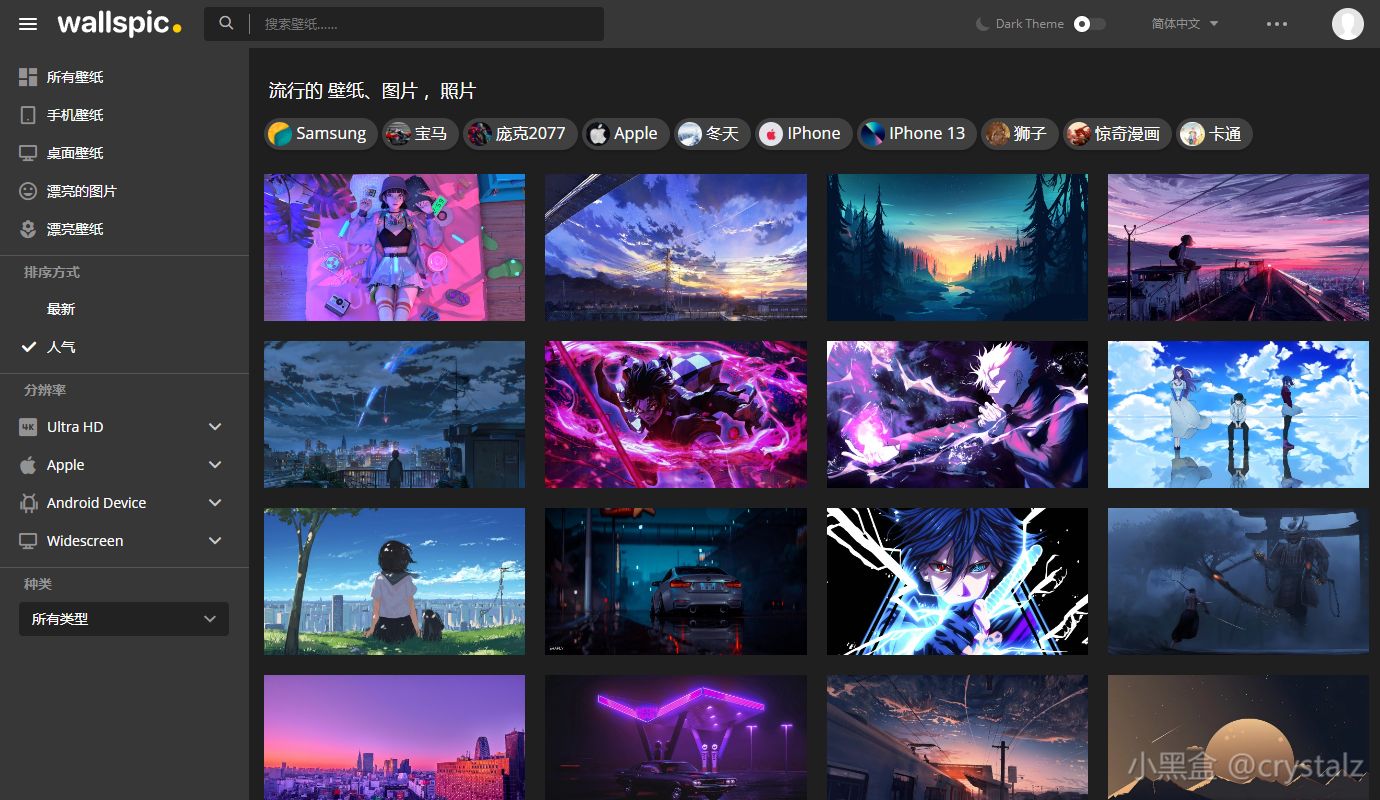1380x800 pixels.
Task: Click the 漂亮的图片 smiley icon
Action: coord(28,191)
